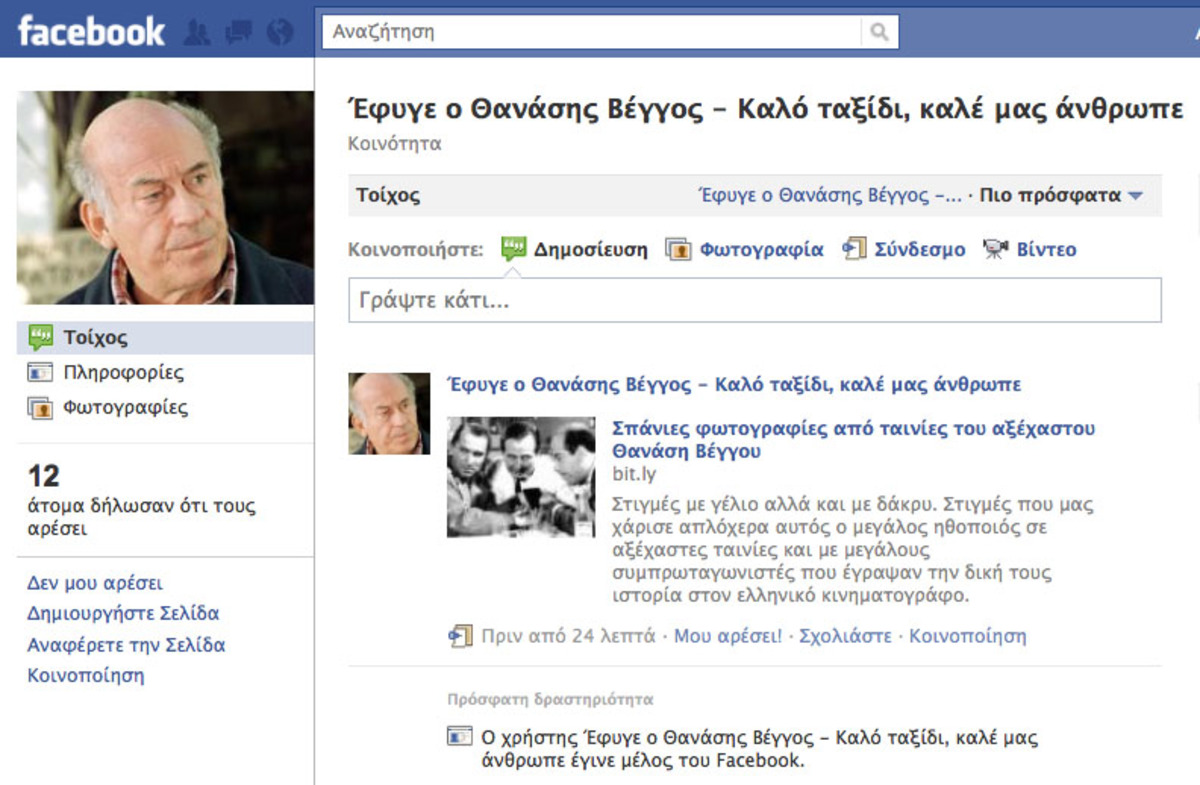Select Δημοσίευση share option
Image resolution: width=1200 pixels, height=785 pixels.
(590, 250)
